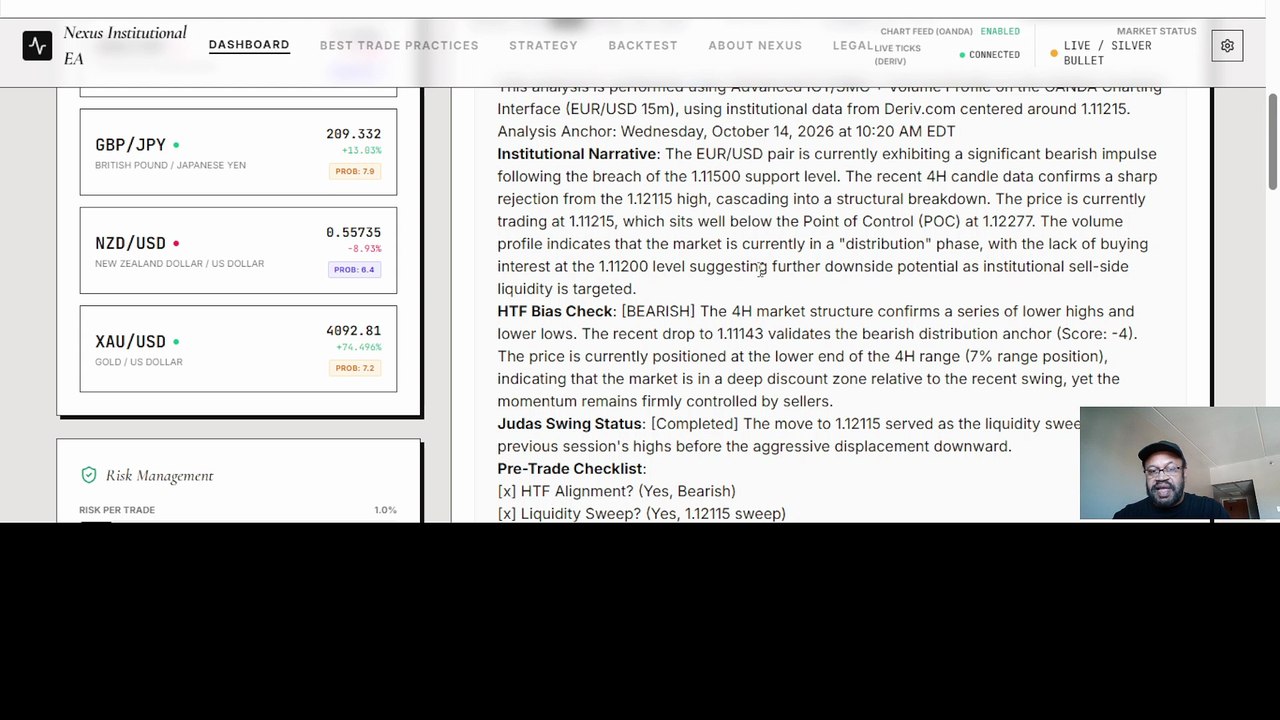This screenshot has width=1280, height=720.
Task: Select the XAU/USD gold card
Action: click(x=238, y=348)
